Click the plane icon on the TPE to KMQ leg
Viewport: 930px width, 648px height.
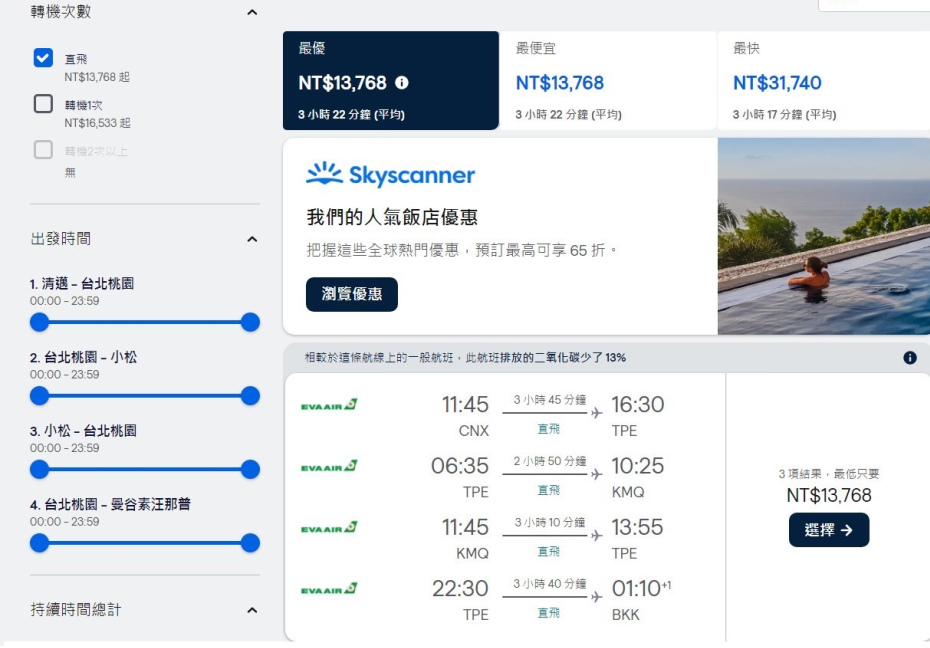click(596, 474)
